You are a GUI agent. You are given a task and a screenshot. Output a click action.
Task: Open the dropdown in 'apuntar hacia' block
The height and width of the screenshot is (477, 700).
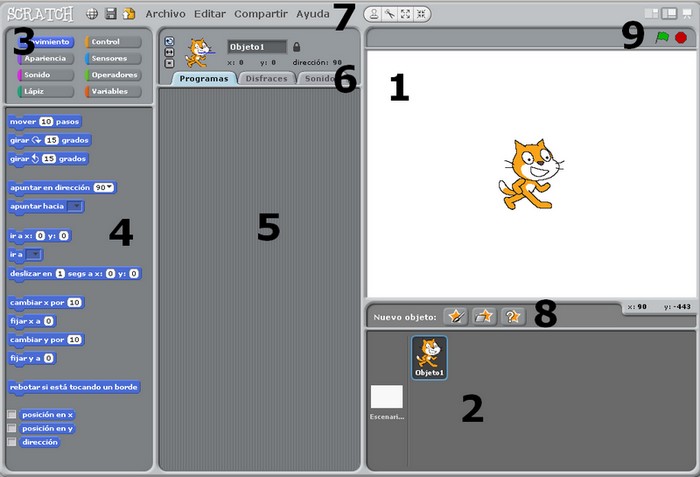pos(75,206)
